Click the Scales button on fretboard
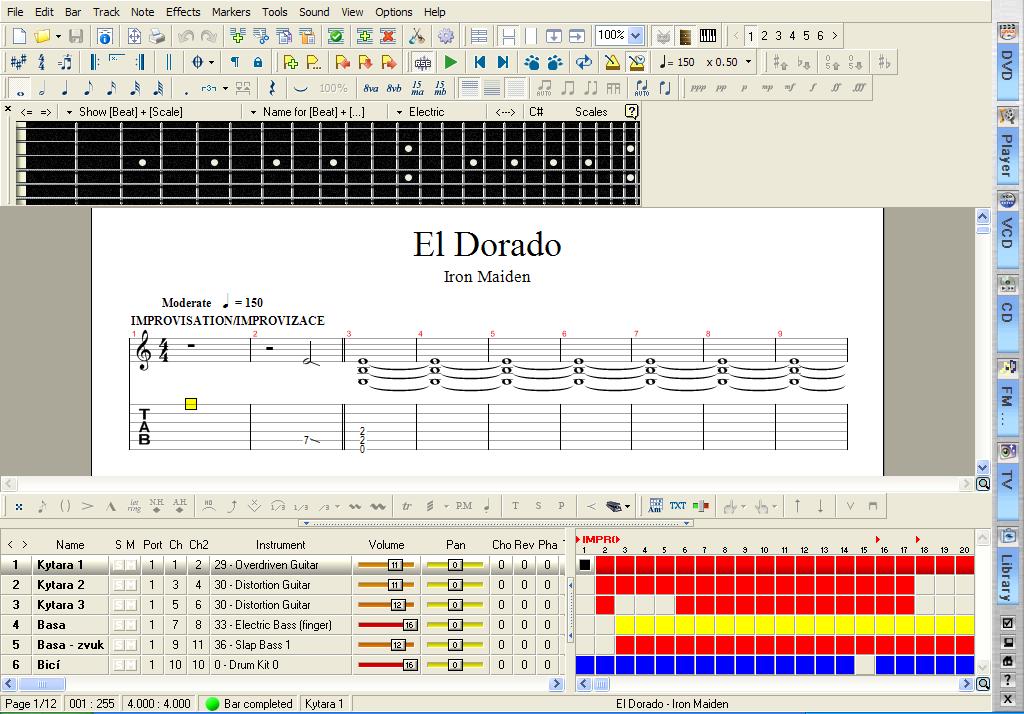This screenshot has width=1024, height=714. pyautogui.click(x=591, y=112)
